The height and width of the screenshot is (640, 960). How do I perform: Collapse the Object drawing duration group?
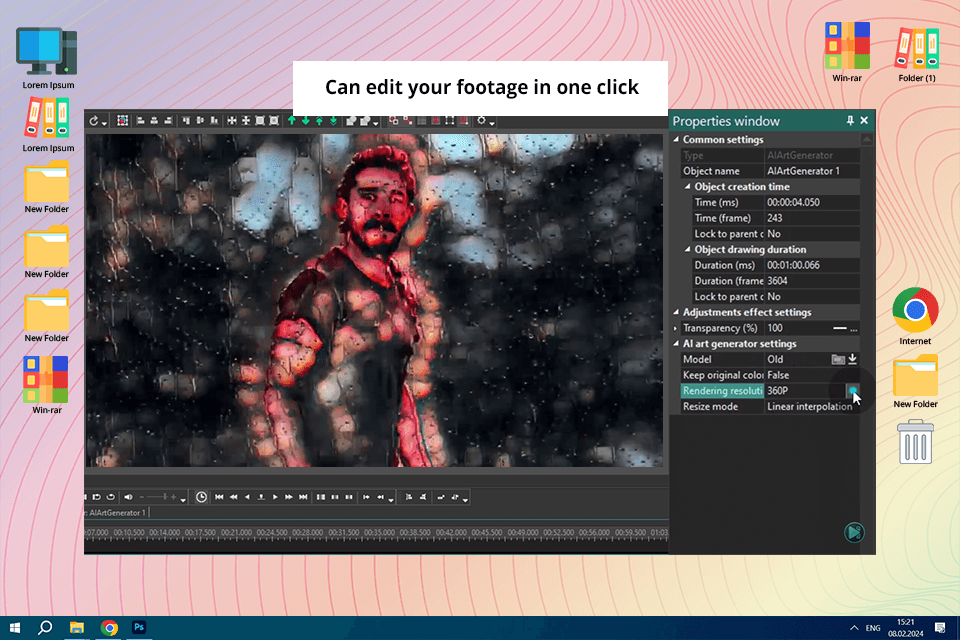click(688, 249)
